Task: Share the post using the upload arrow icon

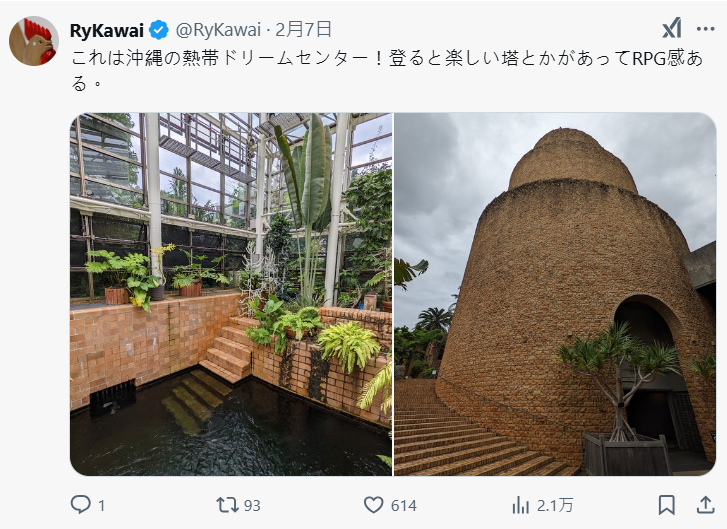Action: [x=705, y=505]
